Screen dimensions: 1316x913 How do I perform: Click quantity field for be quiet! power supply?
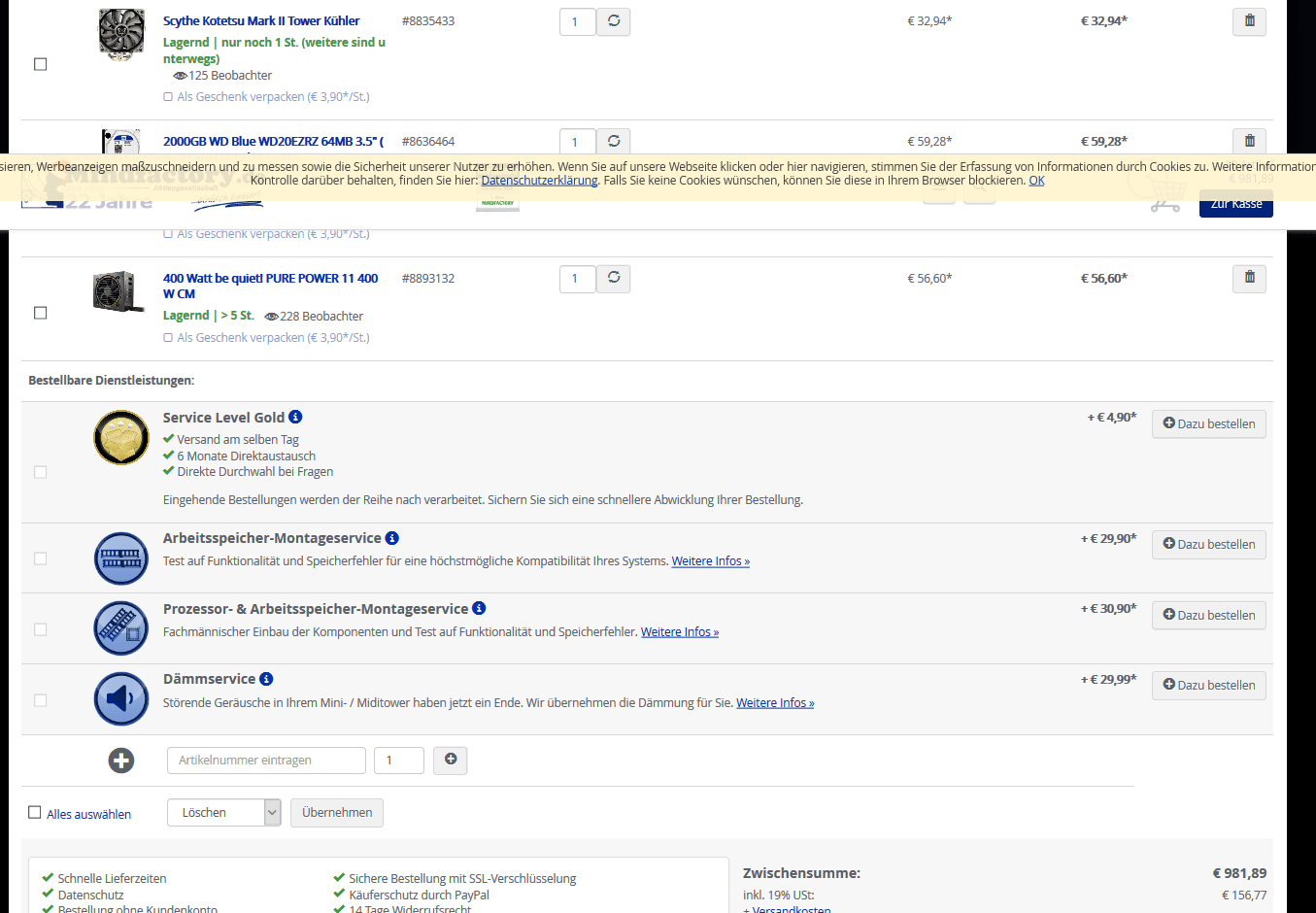[x=578, y=279]
